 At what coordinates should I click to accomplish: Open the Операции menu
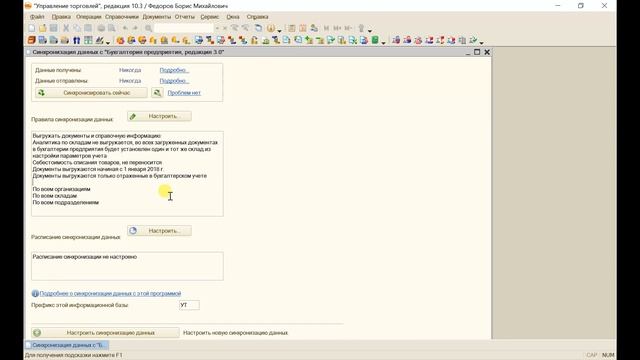(88, 17)
